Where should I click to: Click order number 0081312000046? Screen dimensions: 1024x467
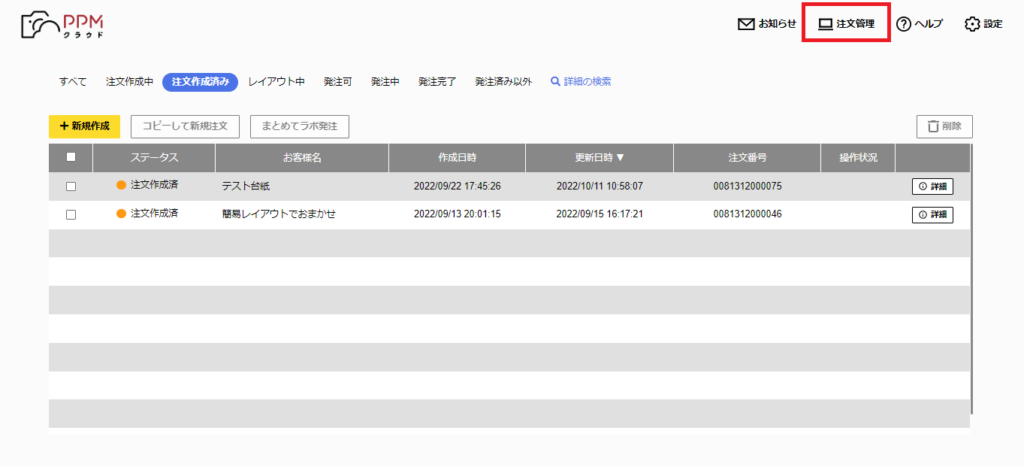(x=748, y=214)
